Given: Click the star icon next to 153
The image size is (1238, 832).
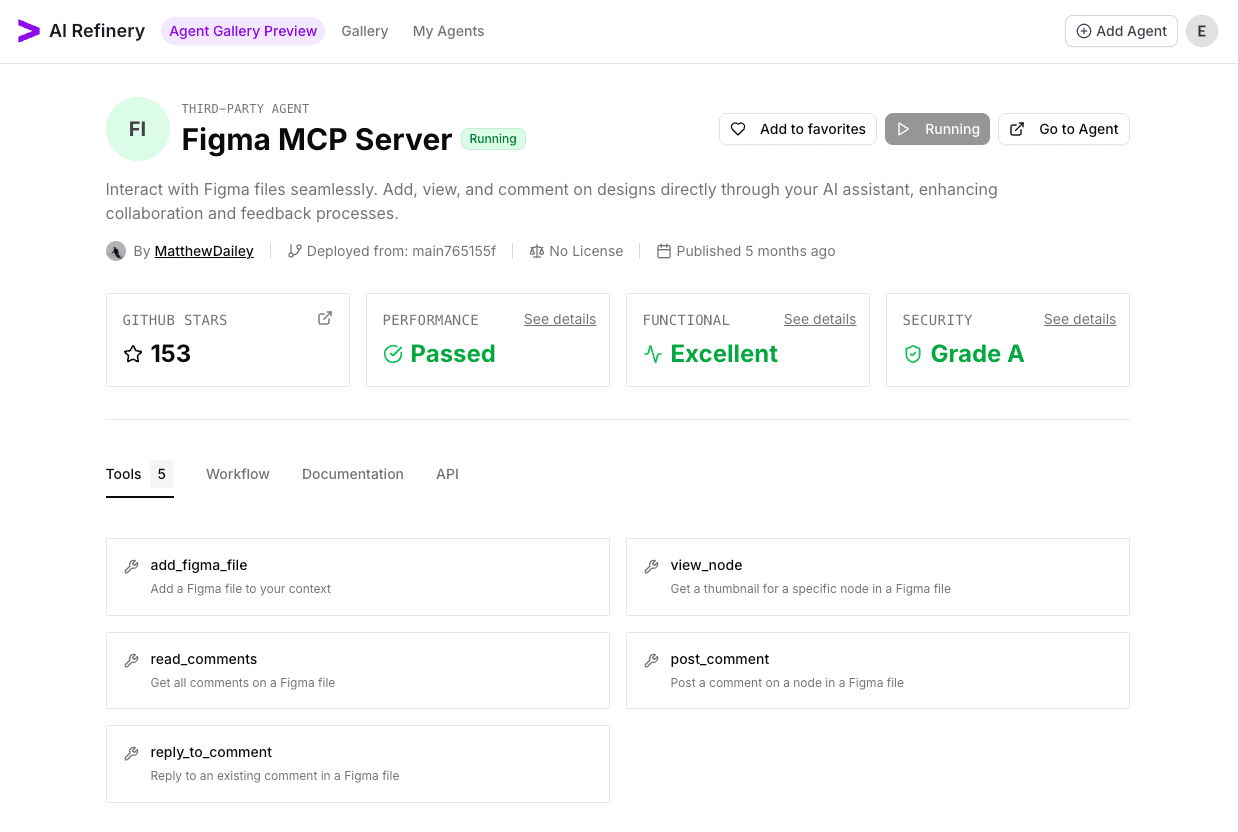Looking at the screenshot, I should coord(133,353).
